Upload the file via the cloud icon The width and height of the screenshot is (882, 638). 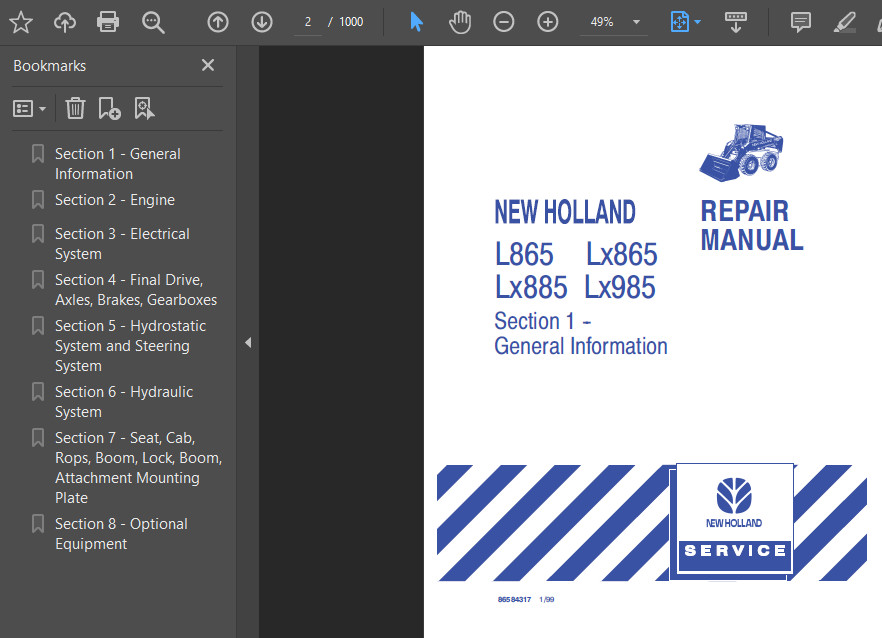click(x=65, y=23)
